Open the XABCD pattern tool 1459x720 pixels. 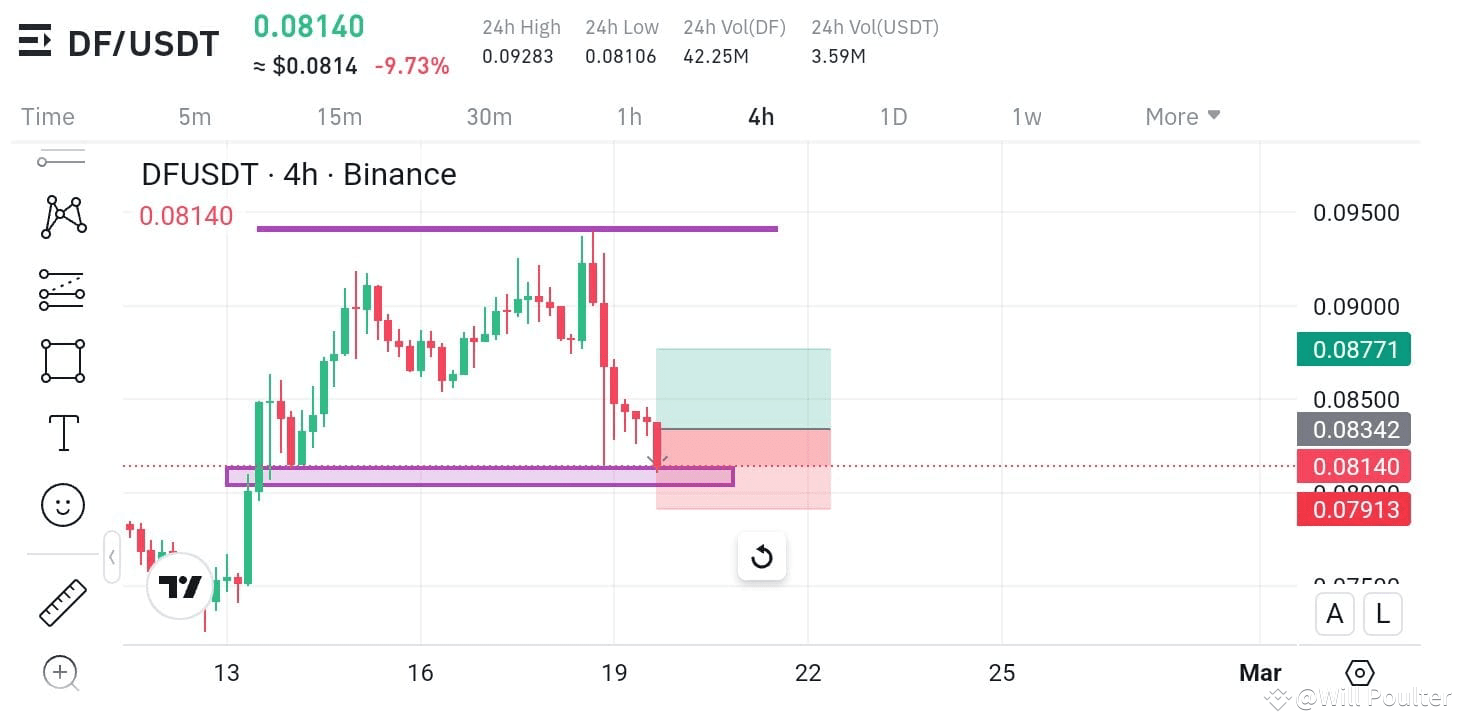[x=62, y=215]
